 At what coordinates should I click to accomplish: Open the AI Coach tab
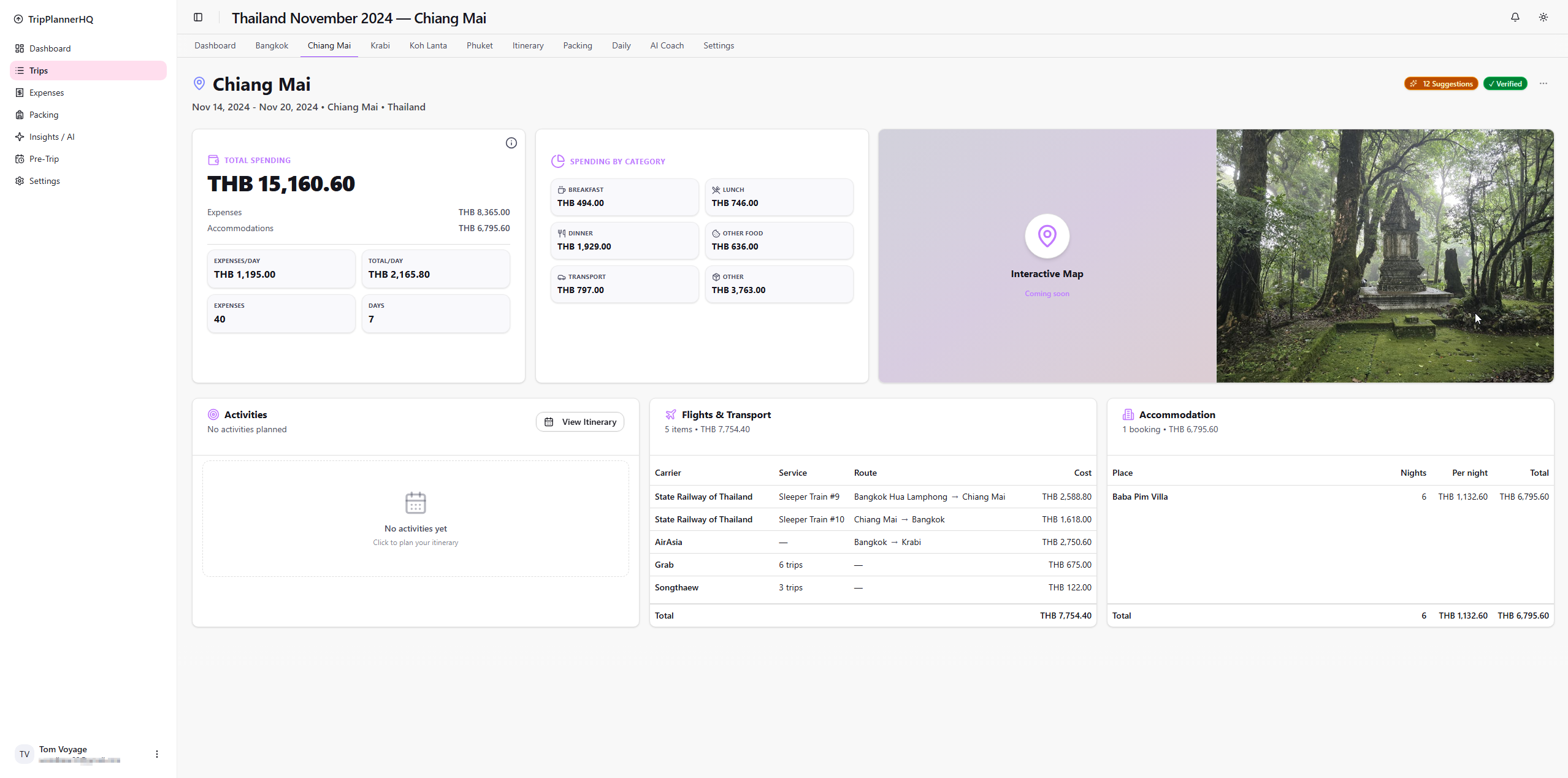tap(666, 45)
